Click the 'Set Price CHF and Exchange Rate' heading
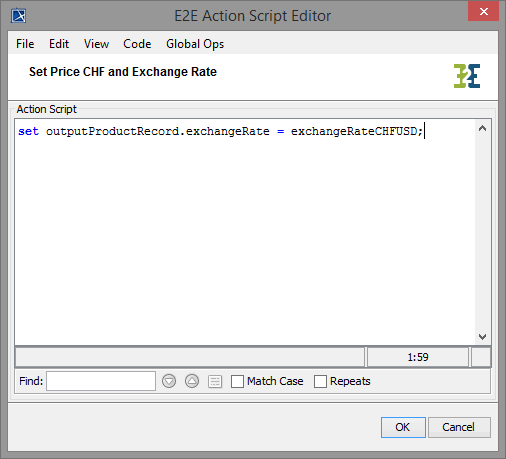Image resolution: width=506 pixels, height=459 pixels. tap(123, 72)
